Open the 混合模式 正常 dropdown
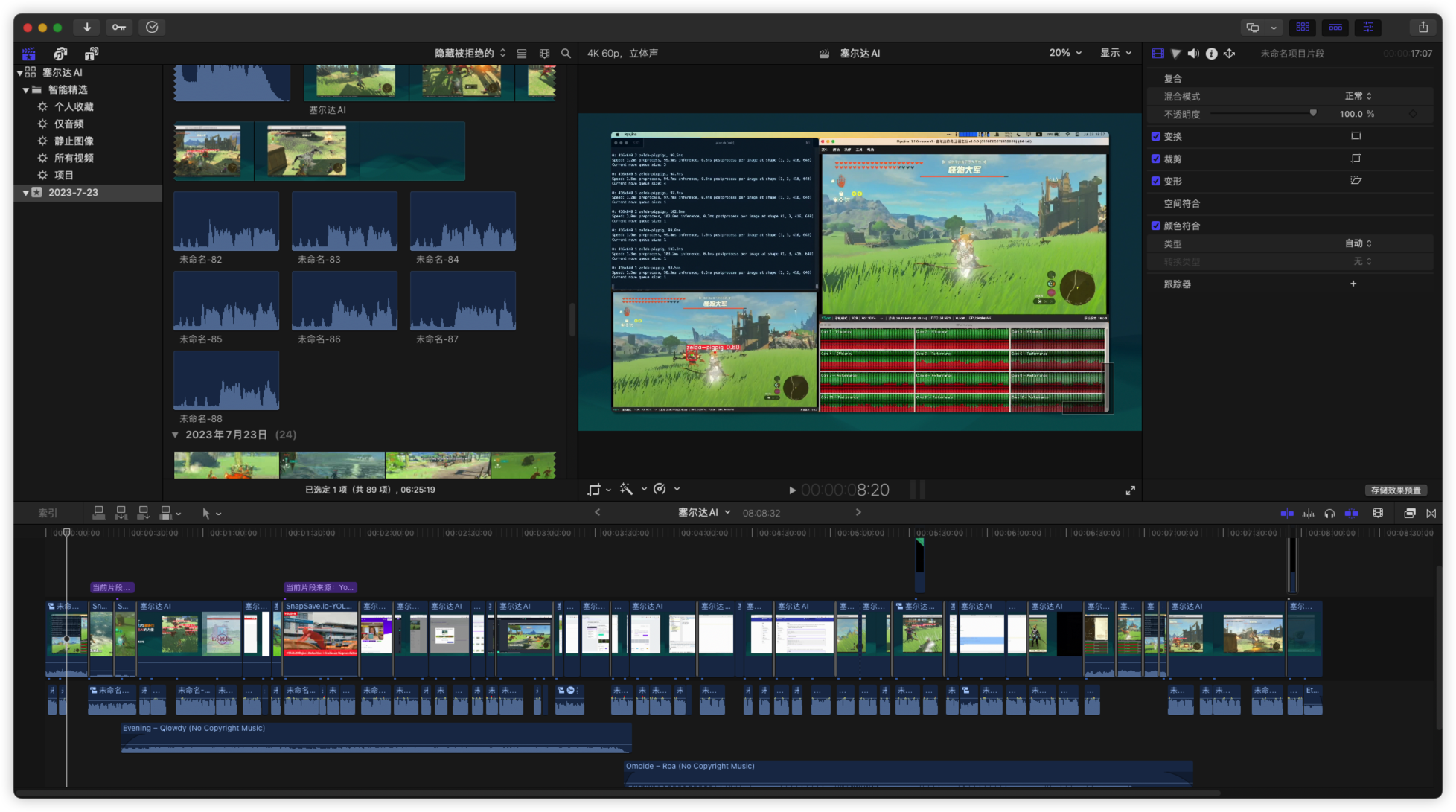The image size is (1456, 812). pyautogui.click(x=1358, y=96)
